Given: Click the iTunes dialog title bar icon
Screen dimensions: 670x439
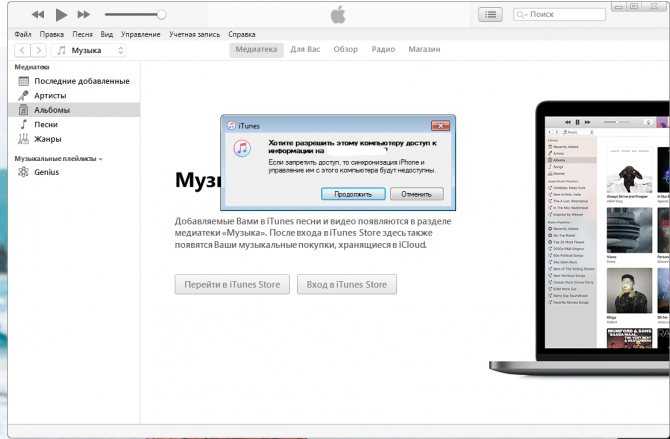Looking at the screenshot, I should (x=231, y=126).
